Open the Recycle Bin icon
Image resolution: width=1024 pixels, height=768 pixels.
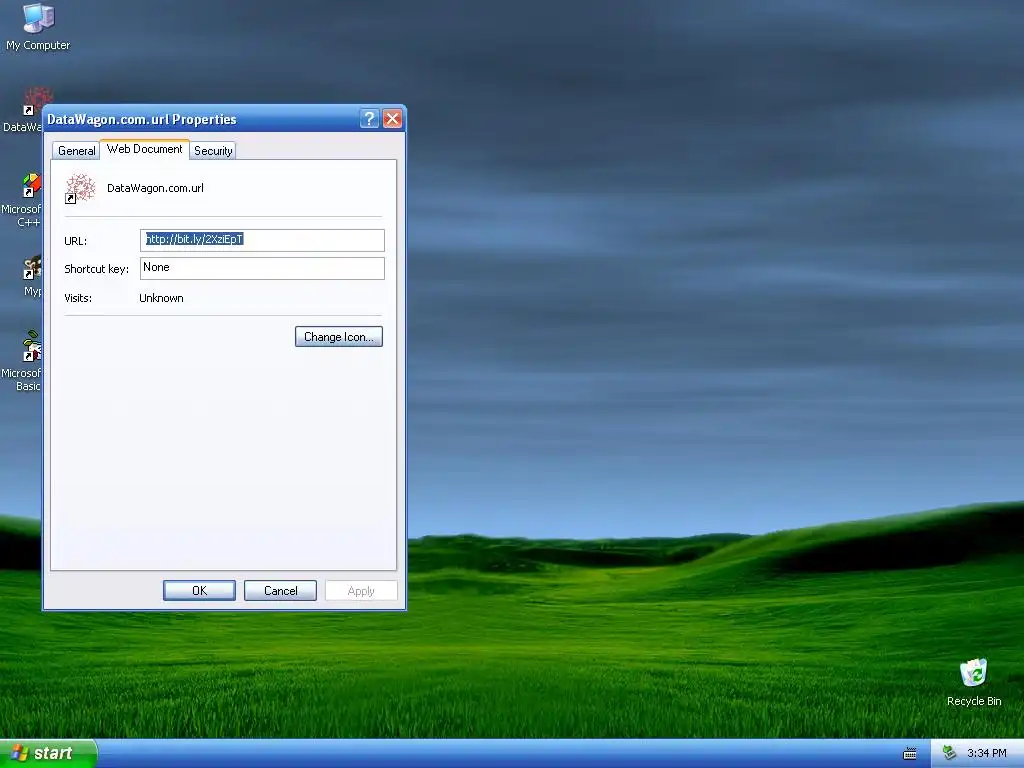[974, 682]
